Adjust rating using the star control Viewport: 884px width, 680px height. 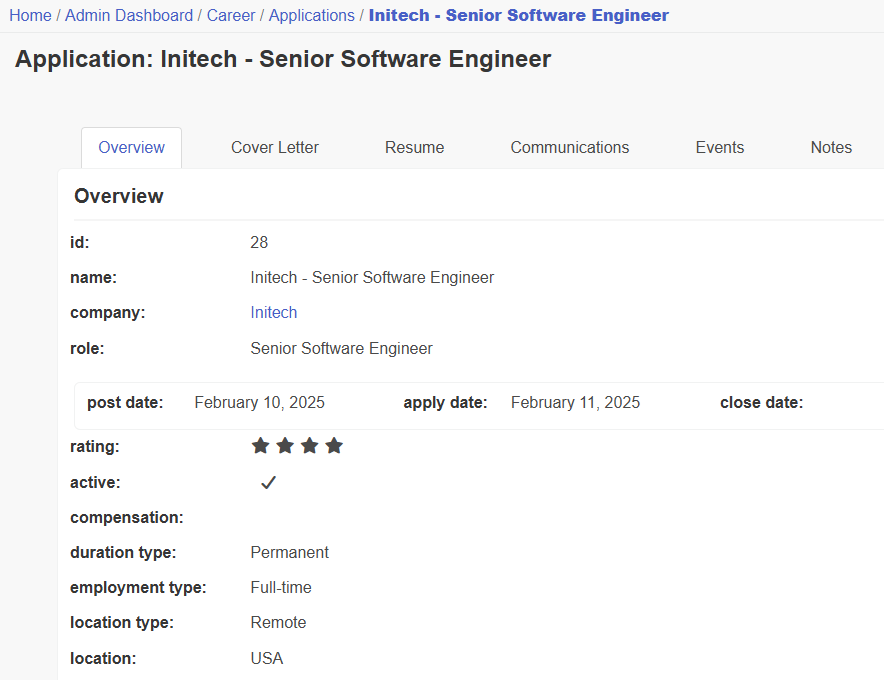(x=297, y=446)
